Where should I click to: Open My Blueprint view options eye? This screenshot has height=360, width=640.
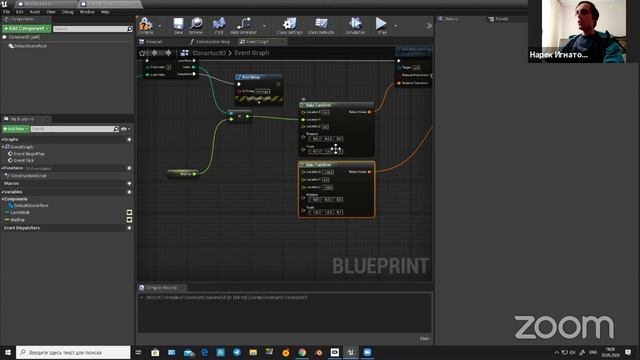[x=124, y=129]
